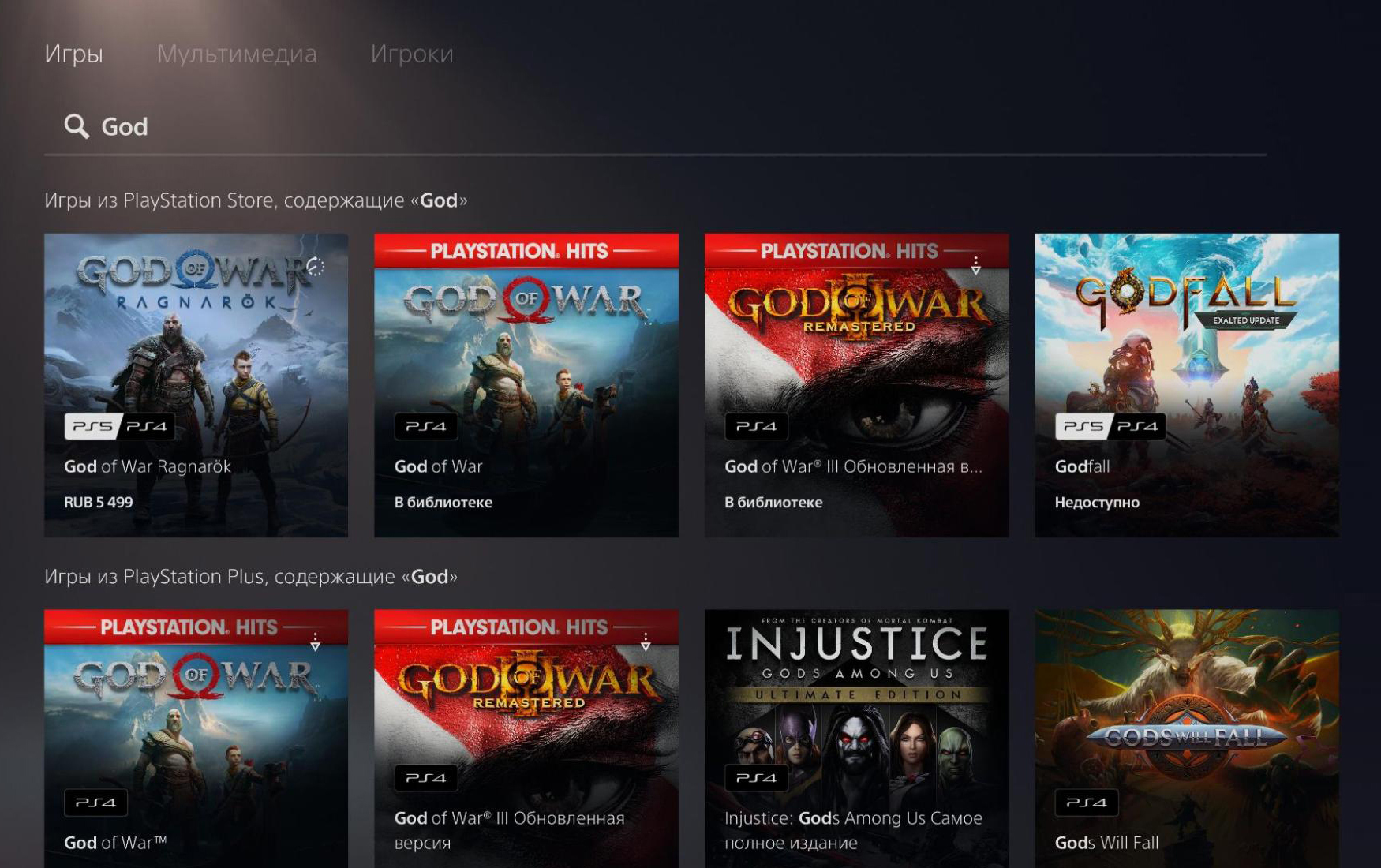Open the Мультимедиа tab
Image resolution: width=1381 pixels, height=868 pixels.
pos(237,54)
